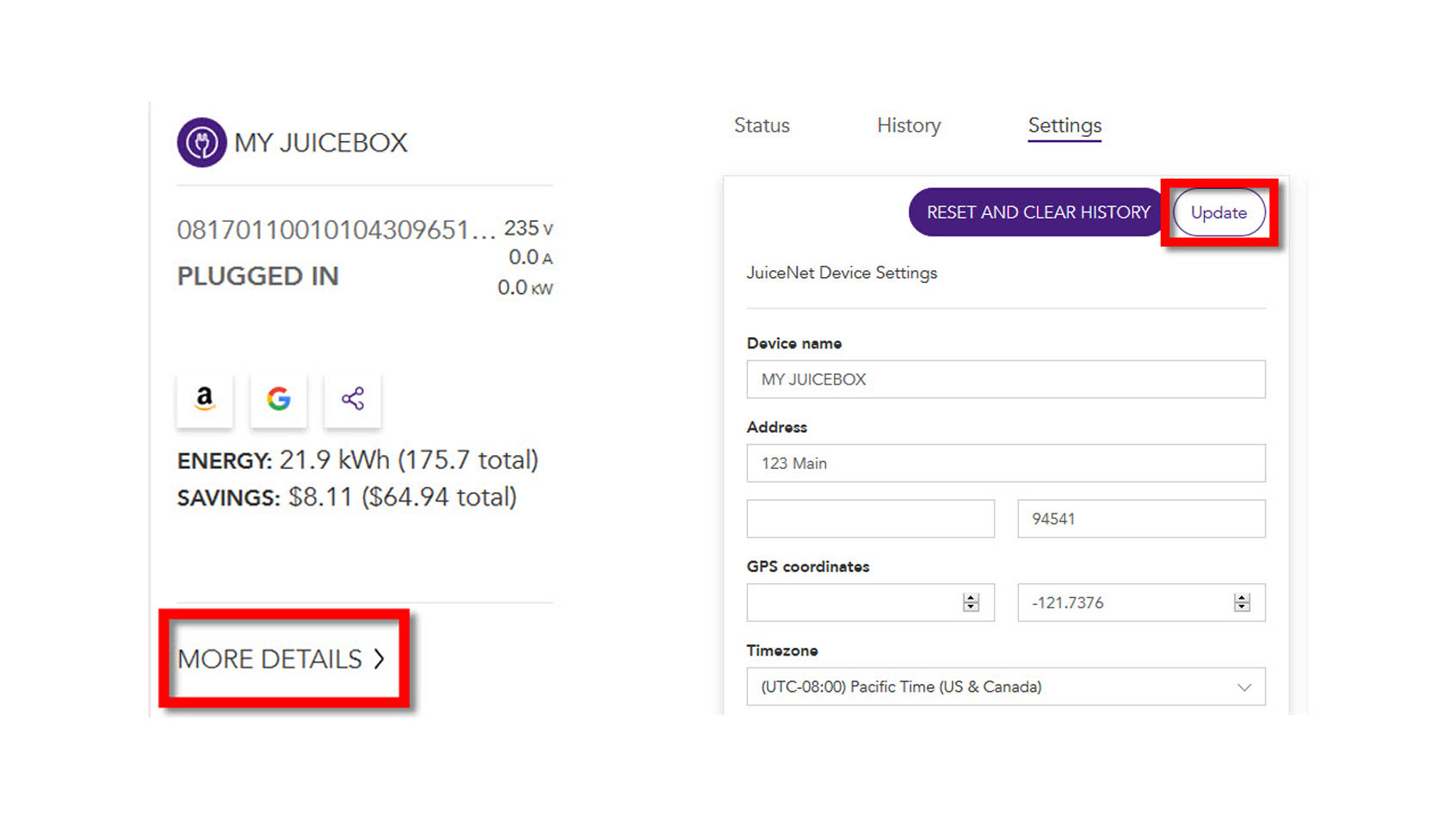Increment the -121.7376 coordinate using up arrow
Viewport: 1456px width, 819px height.
tap(1242, 598)
